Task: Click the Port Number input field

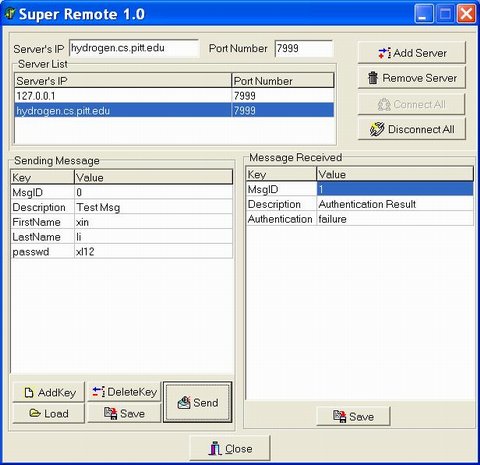Action: pyautogui.click(x=304, y=48)
